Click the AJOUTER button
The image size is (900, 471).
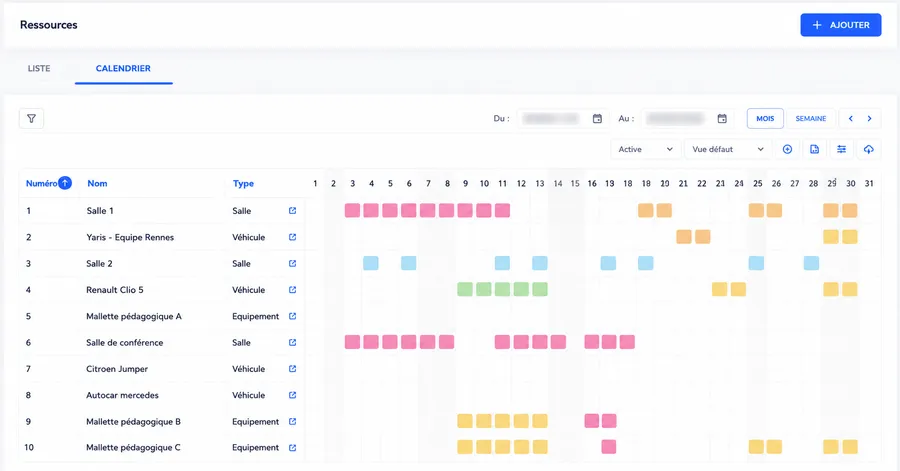pos(841,25)
